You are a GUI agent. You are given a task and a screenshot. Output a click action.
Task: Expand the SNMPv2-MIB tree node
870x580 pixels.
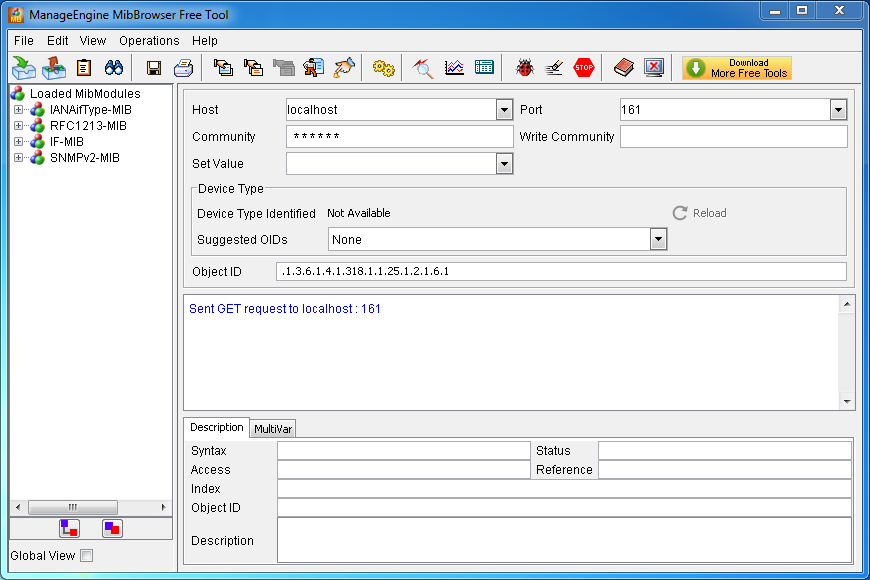(x=18, y=158)
